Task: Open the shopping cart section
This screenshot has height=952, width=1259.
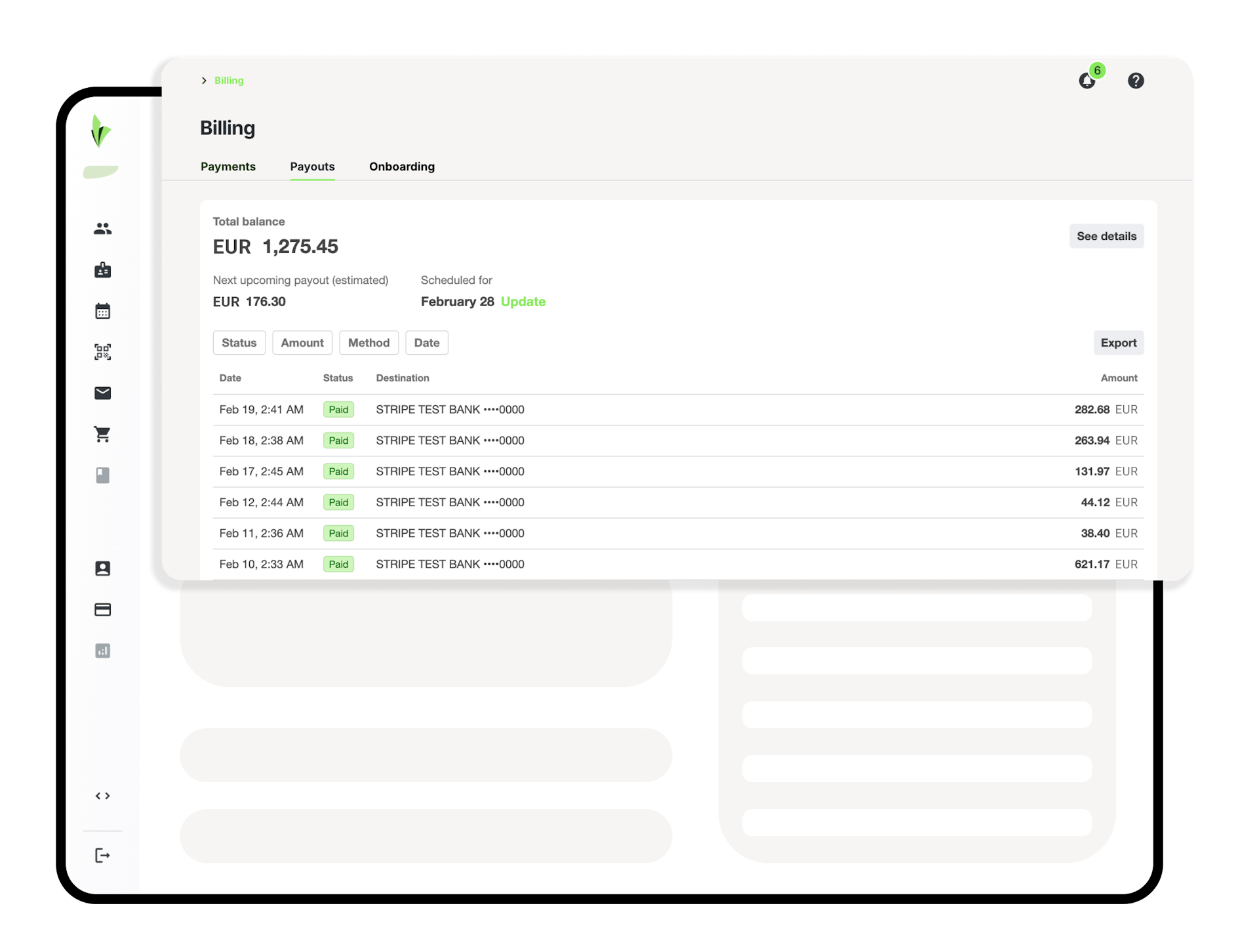Action: pos(102,434)
